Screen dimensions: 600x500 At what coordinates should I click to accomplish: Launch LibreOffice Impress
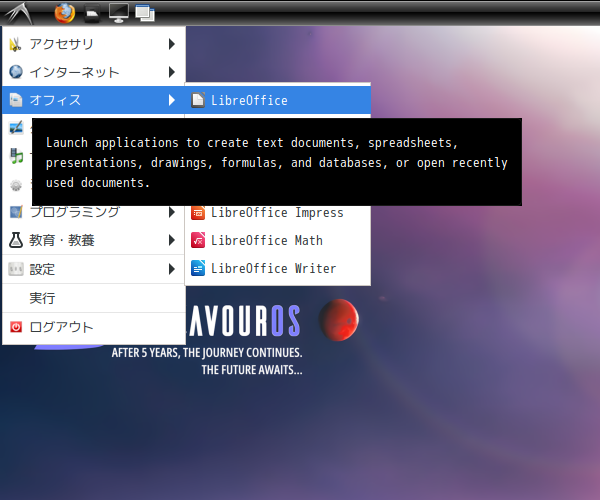pos(278,212)
